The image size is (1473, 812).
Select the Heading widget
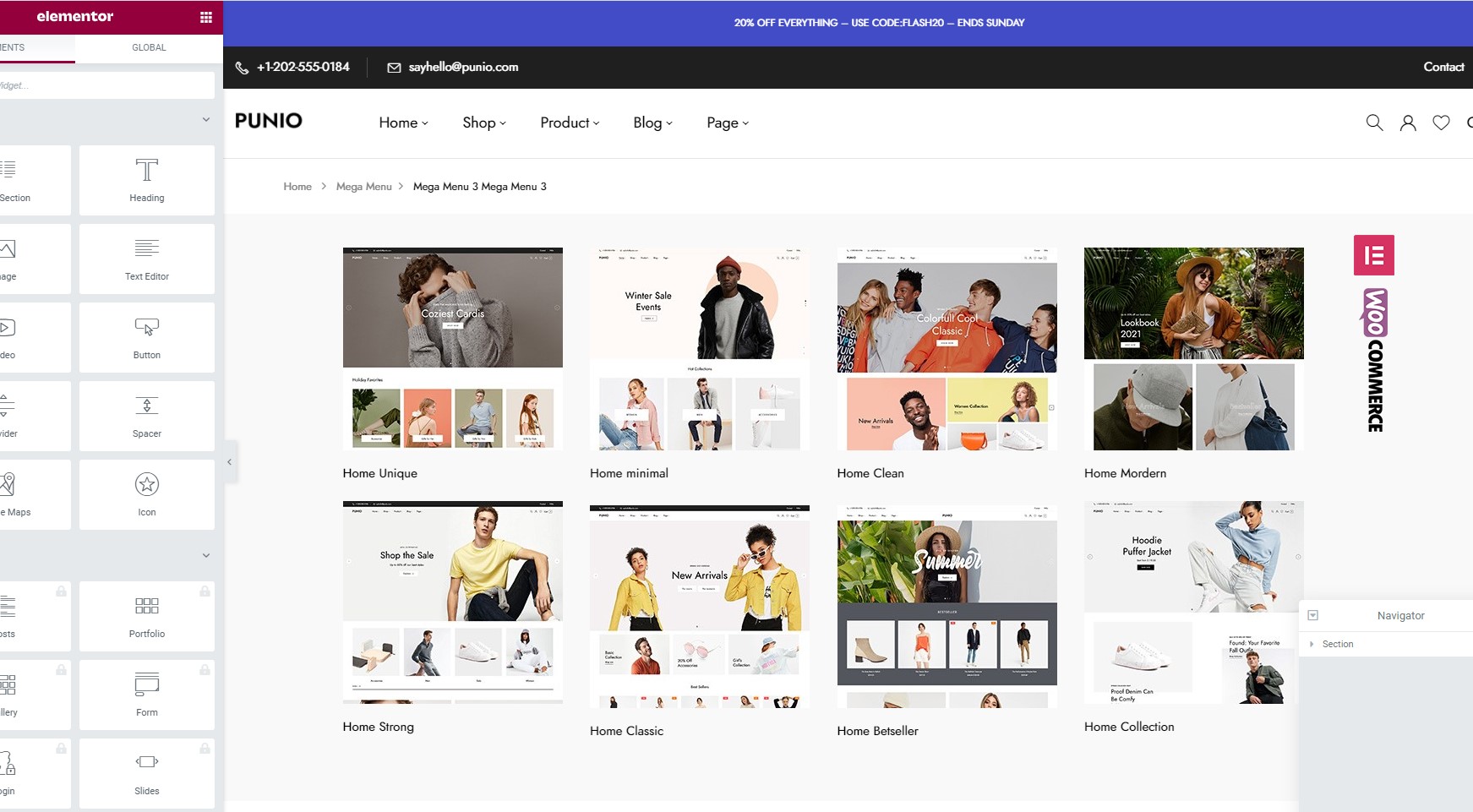coord(147,180)
